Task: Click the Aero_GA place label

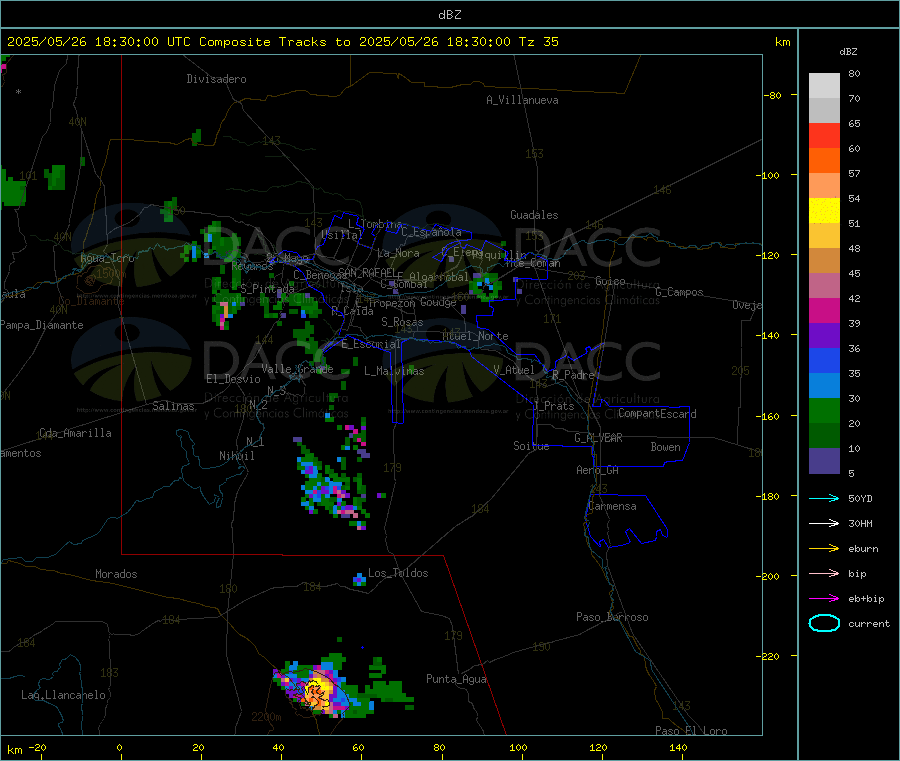Action: (x=598, y=470)
